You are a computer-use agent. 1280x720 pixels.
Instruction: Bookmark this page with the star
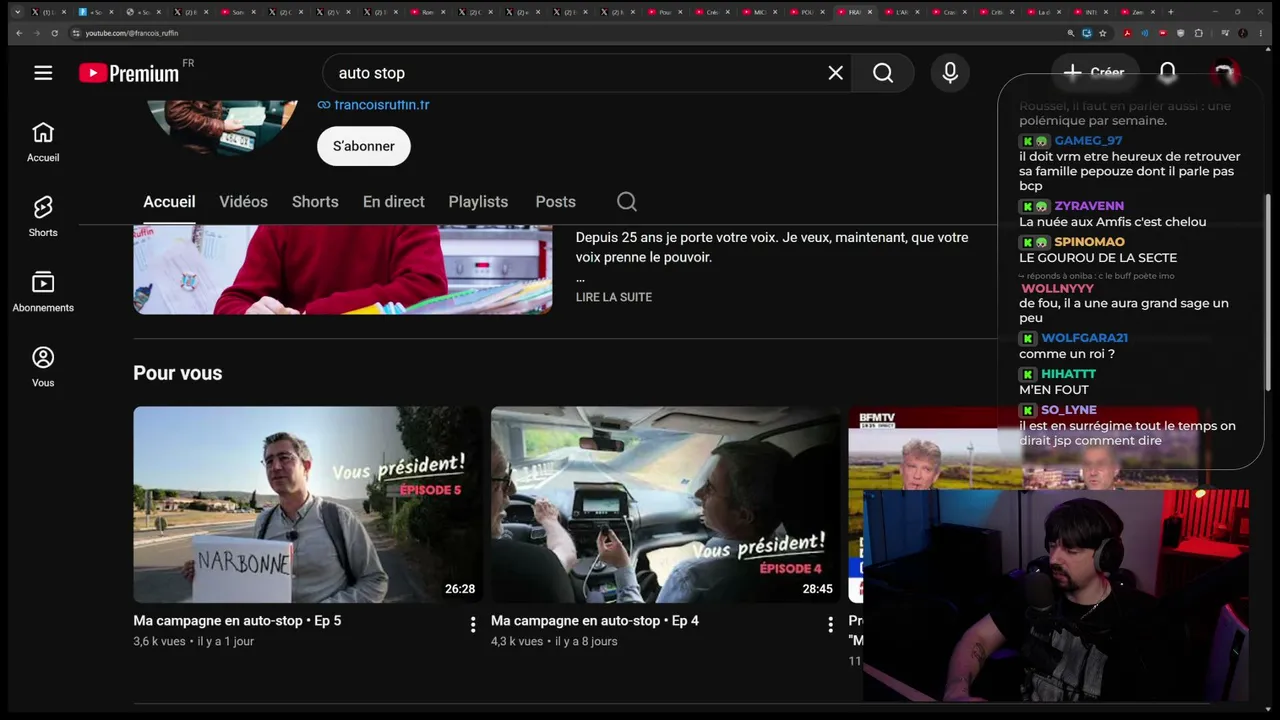[1103, 33]
